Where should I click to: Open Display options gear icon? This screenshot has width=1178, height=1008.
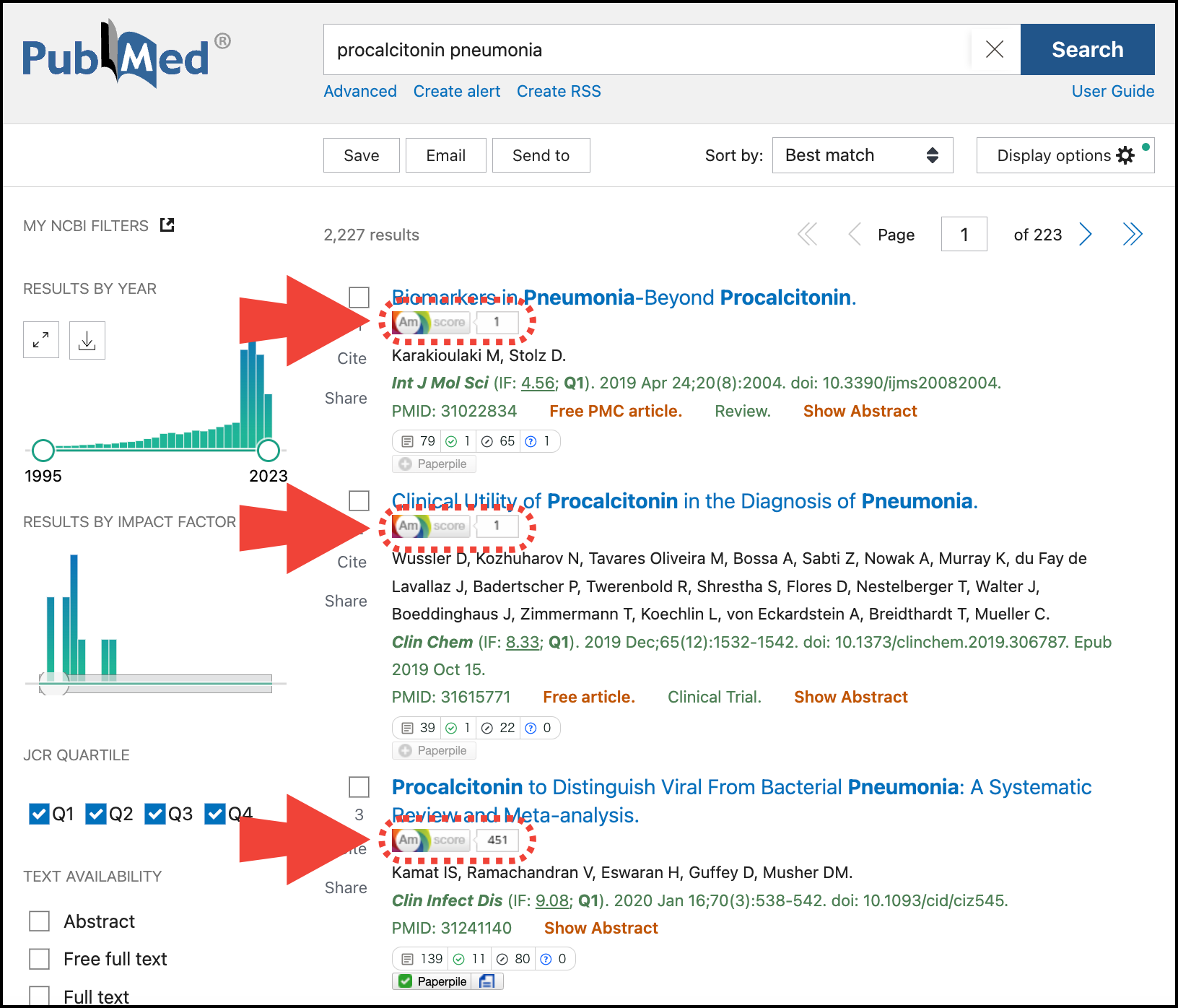(x=1125, y=155)
